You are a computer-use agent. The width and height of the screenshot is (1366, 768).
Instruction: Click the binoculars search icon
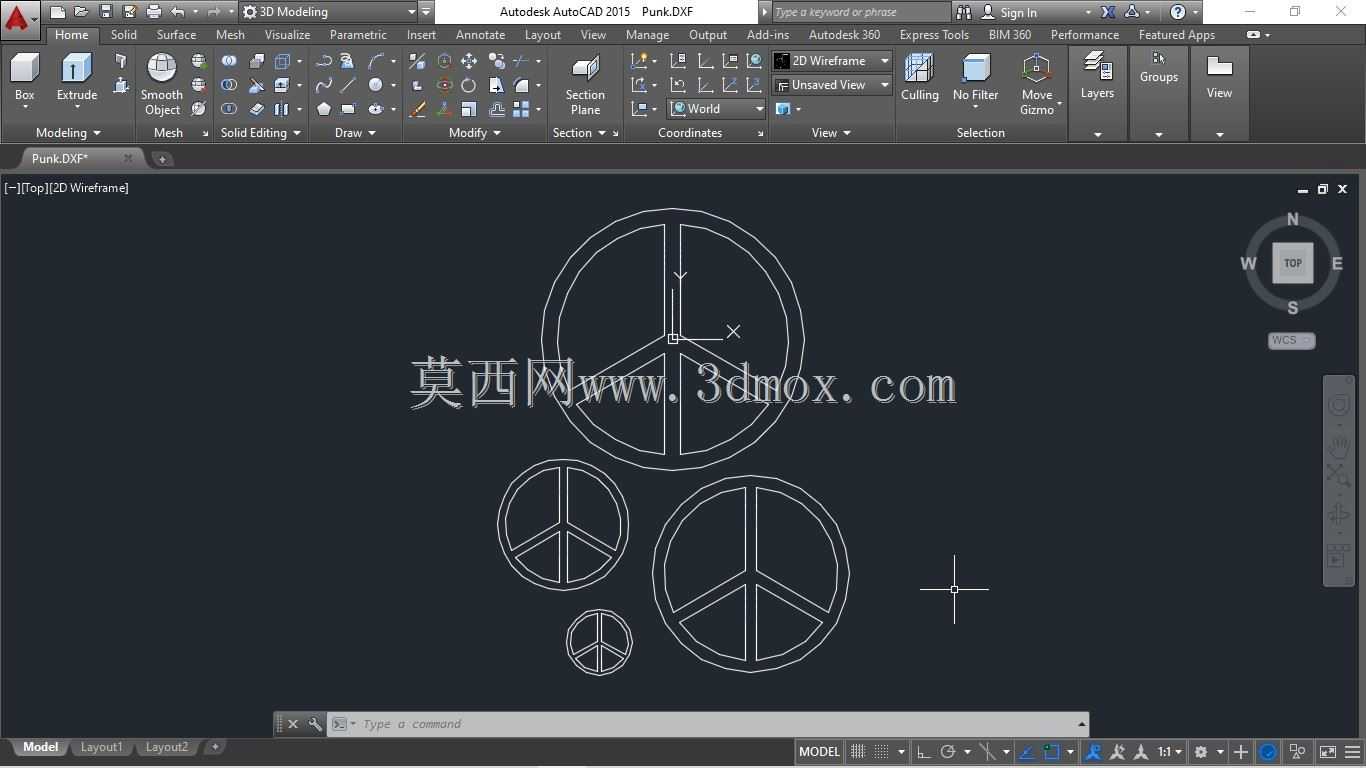(964, 12)
